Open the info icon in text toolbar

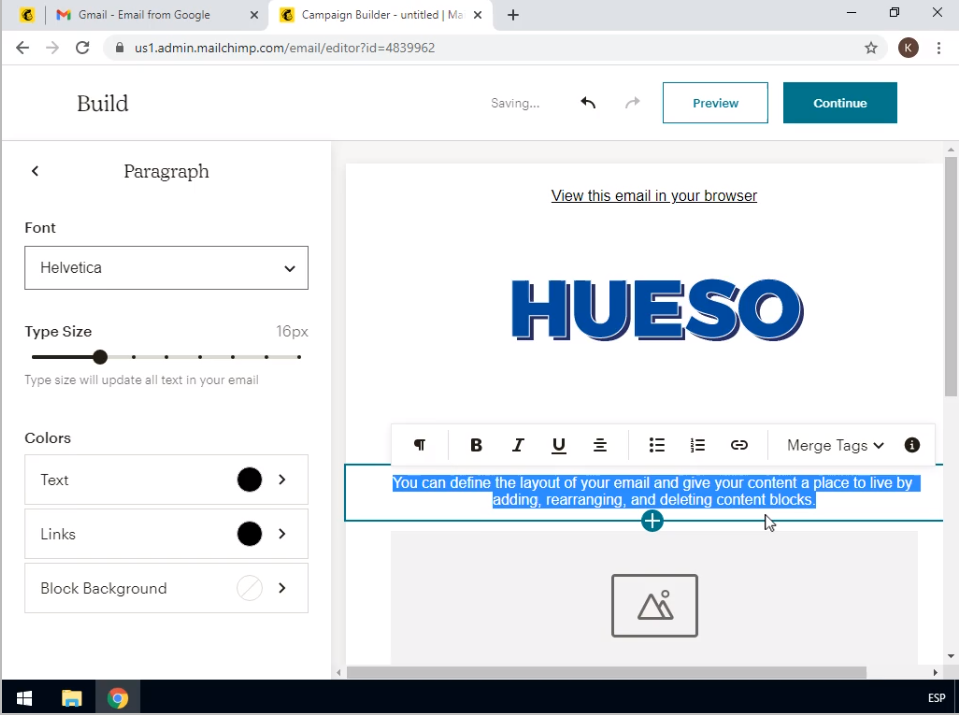tap(912, 445)
